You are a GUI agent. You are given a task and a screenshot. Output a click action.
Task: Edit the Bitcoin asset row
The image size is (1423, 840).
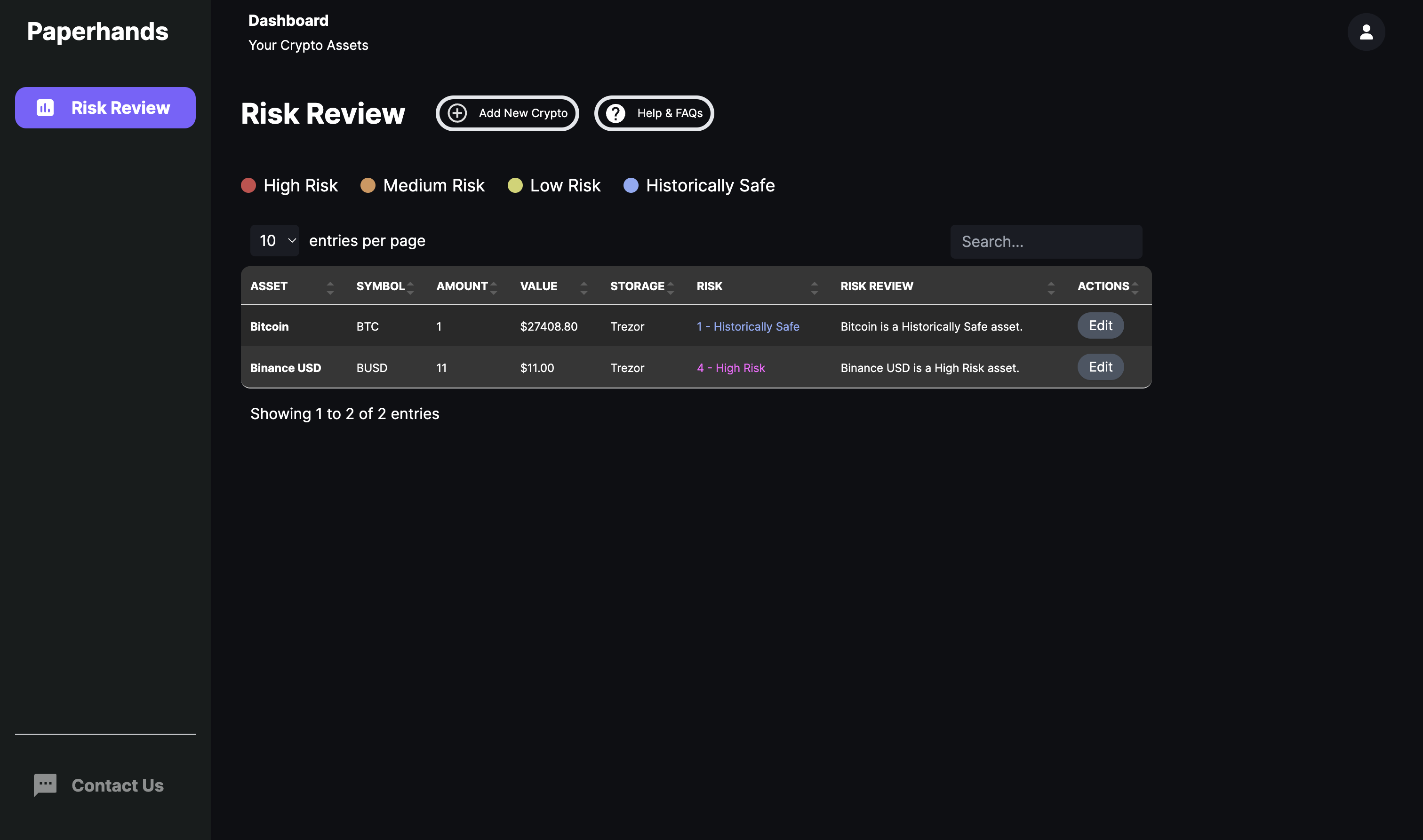point(1100,325)
